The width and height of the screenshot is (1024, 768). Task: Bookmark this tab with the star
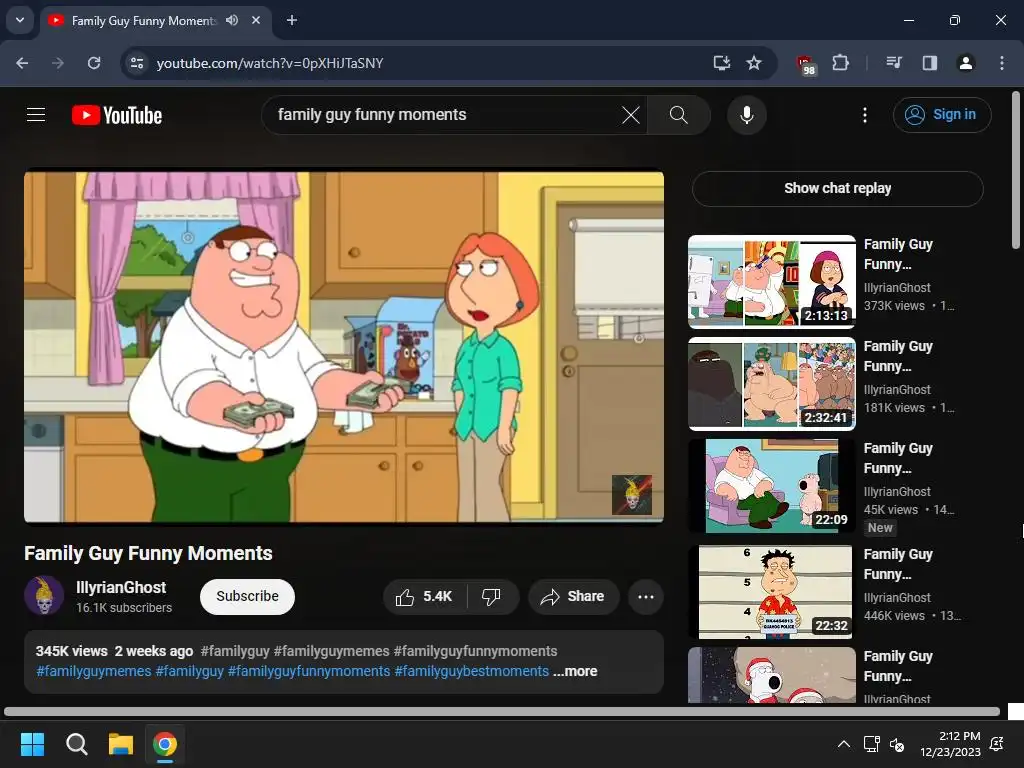click(754, 63)
